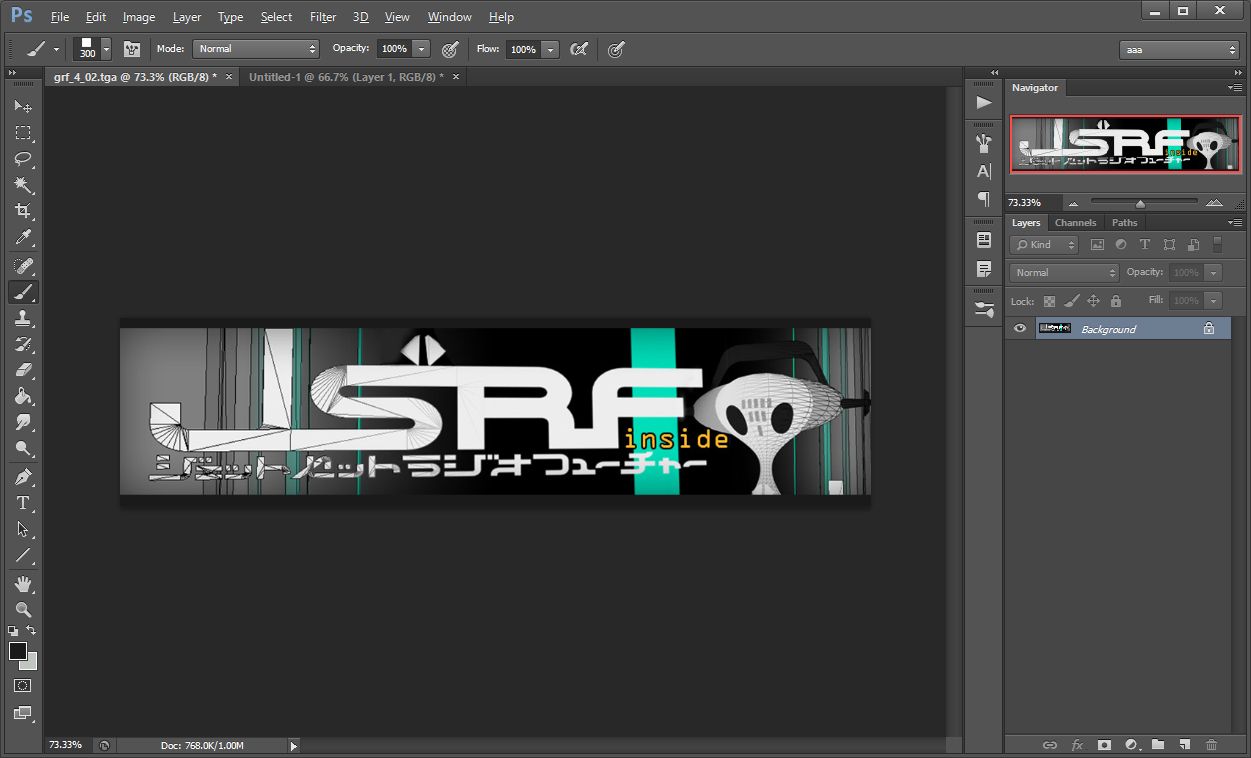Screen dimensions: 1251x758
Task: Create a new layer with the New Layer button
Action: coord(1184,745)
